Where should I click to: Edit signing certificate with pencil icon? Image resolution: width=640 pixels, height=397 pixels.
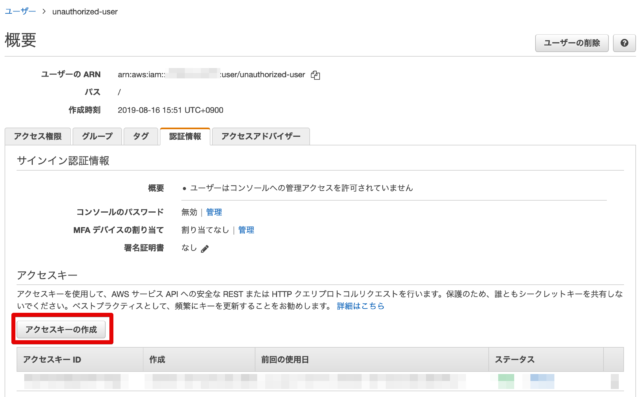pos(205,248)
